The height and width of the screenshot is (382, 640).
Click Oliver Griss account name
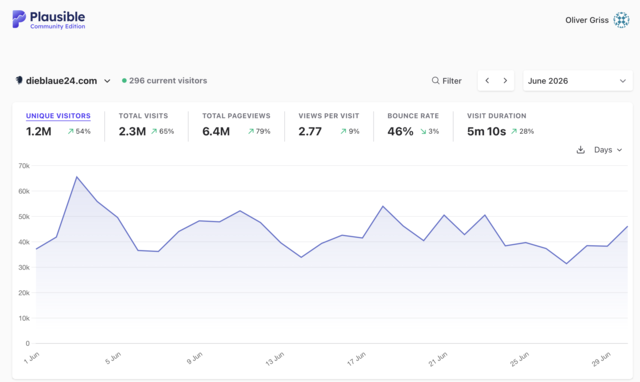587,20
